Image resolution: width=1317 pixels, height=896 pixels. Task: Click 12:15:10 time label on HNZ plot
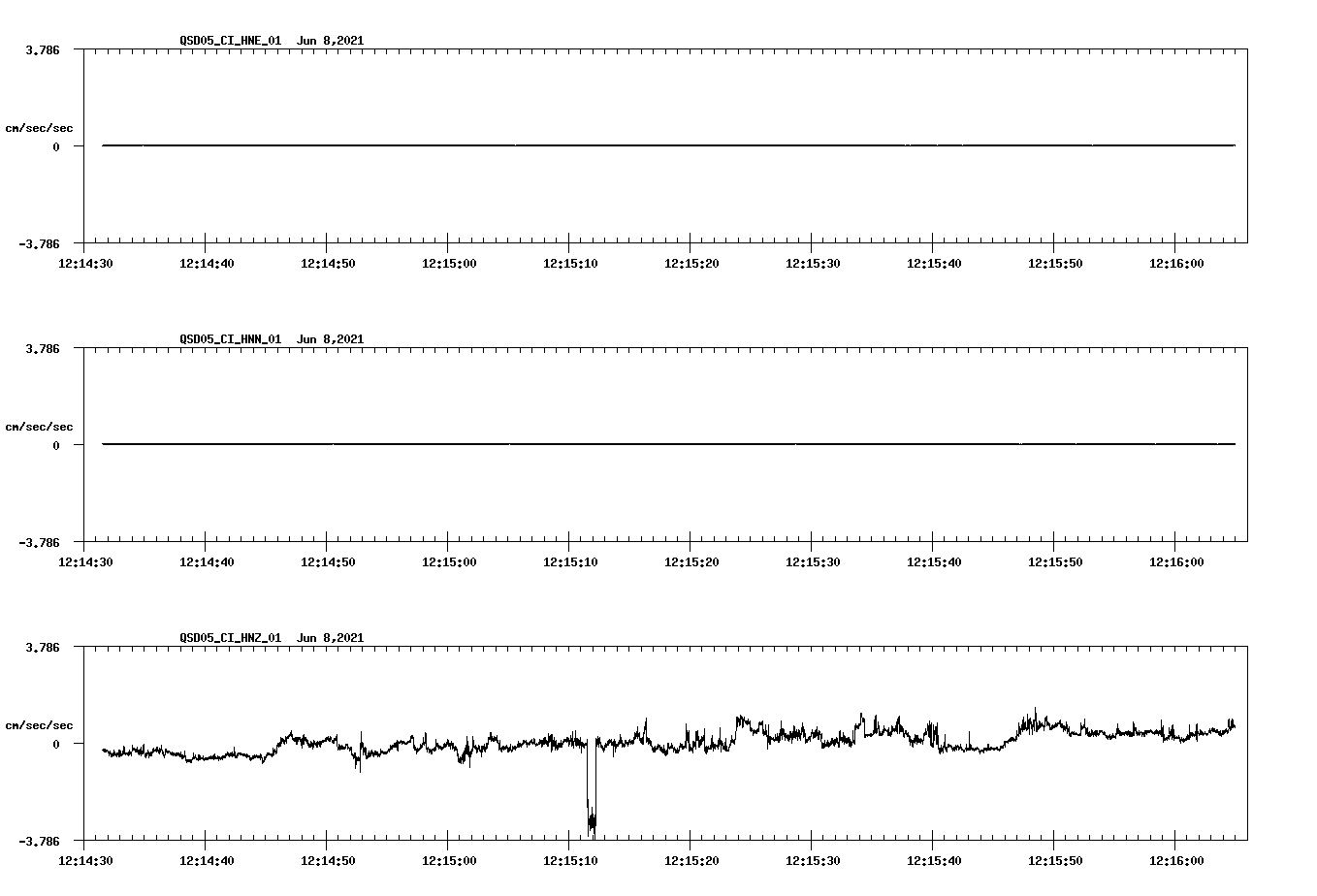pos(569,861)
